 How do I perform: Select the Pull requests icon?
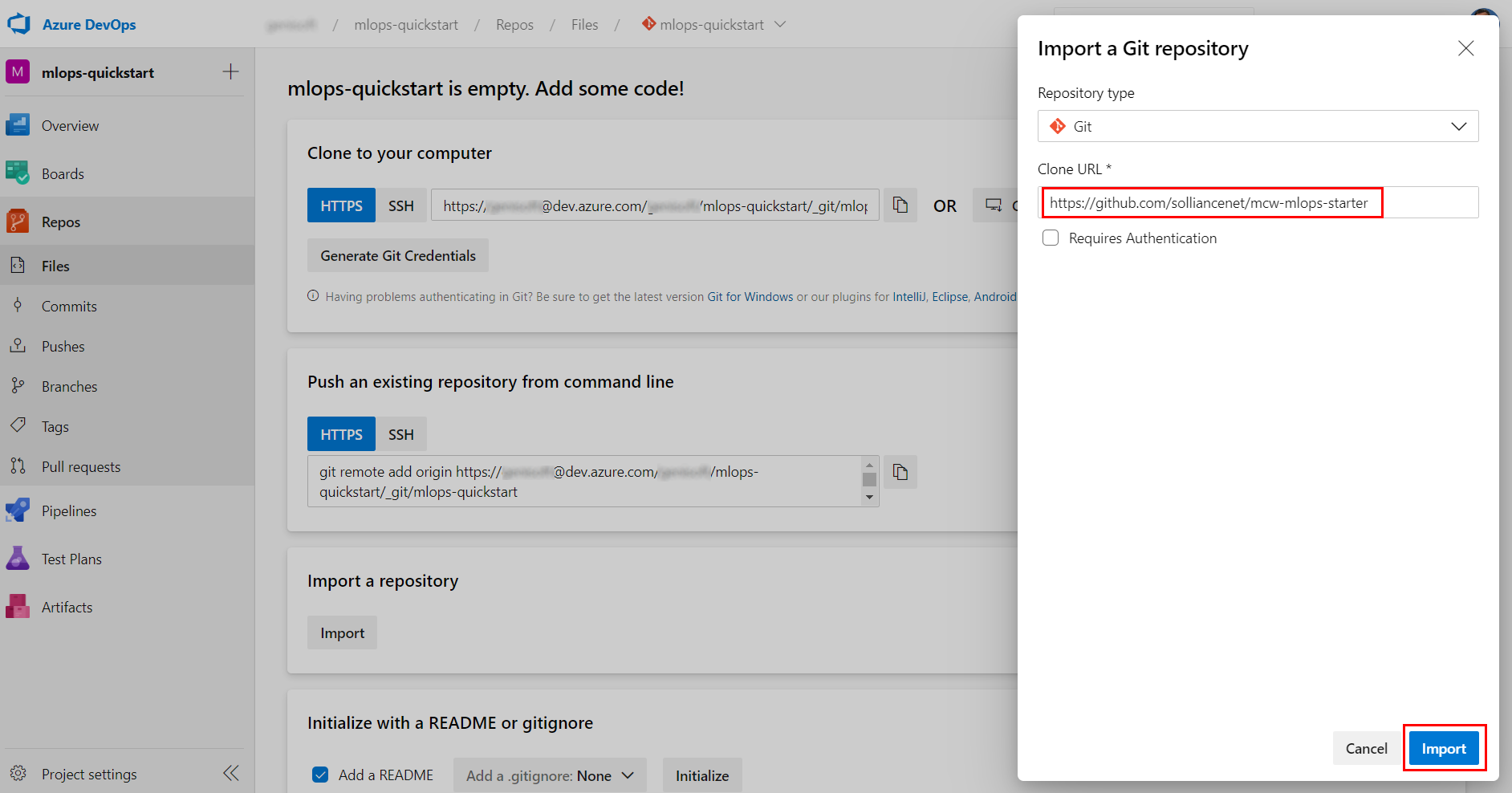tap(18, 466)
